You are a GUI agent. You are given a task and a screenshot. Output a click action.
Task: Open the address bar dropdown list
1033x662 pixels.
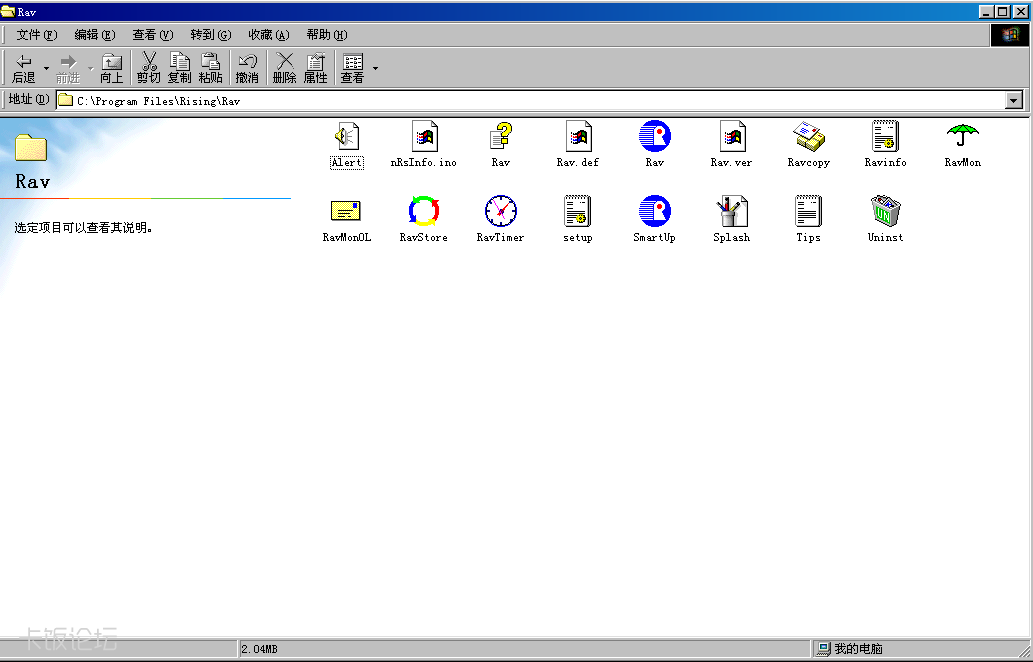(1014, 100)
